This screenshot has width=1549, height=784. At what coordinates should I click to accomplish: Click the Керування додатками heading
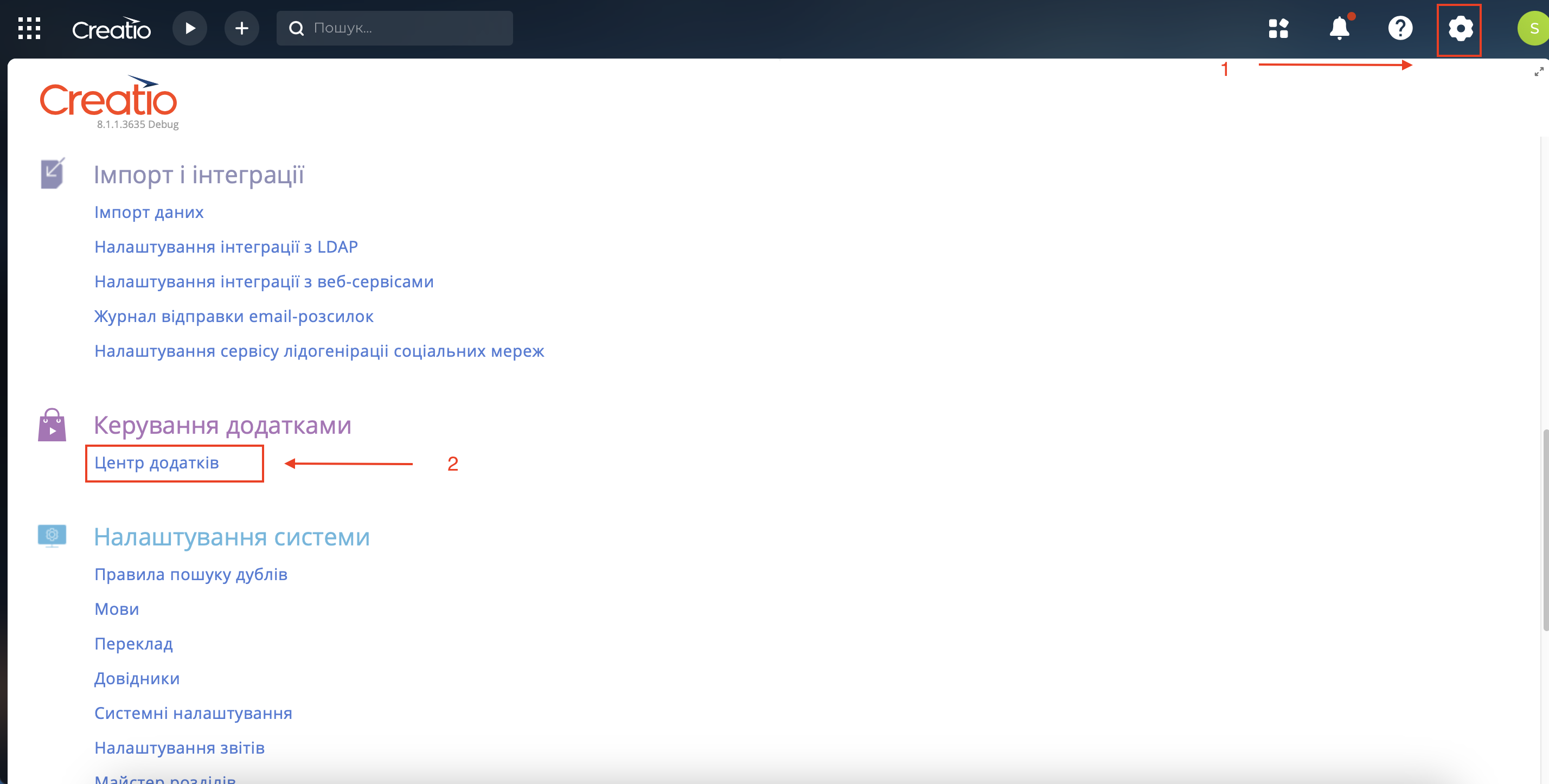coord(222,425)
